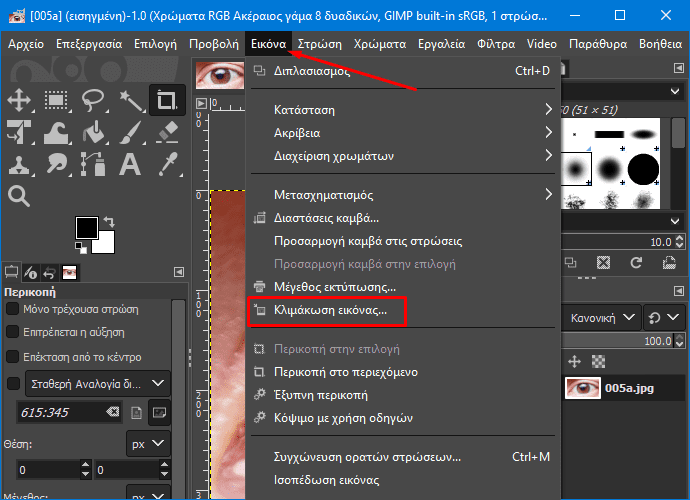
Task: Select the Fuzzy Select magic wand tool
Action: click(x=130, y=100)
